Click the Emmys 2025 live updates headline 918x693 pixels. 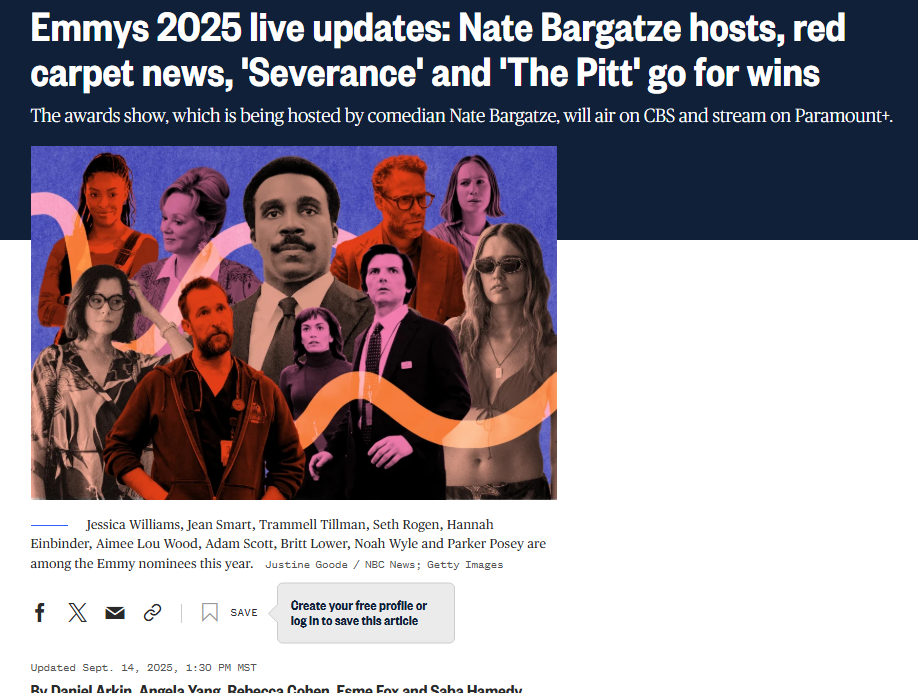[438, 50]
